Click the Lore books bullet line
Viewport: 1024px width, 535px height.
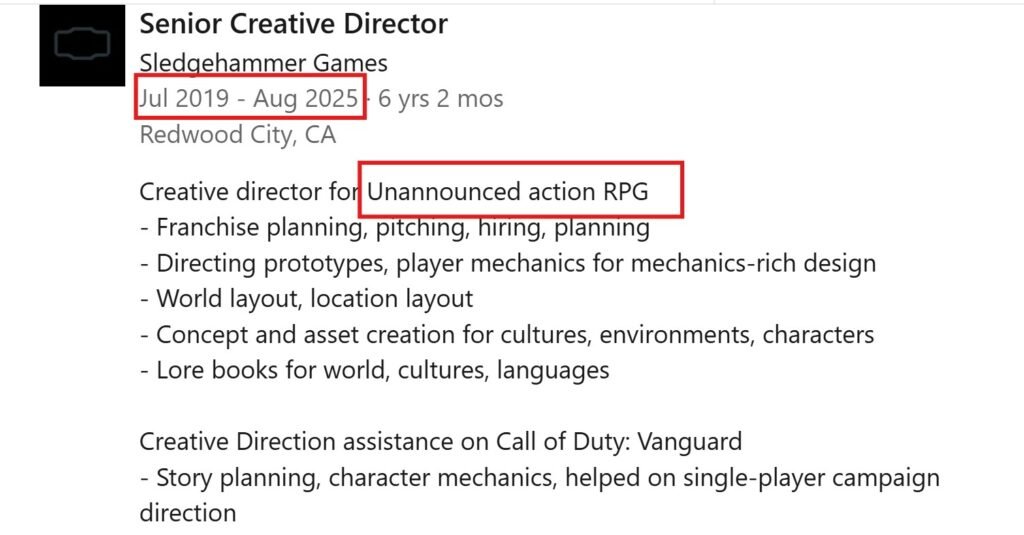374,370
